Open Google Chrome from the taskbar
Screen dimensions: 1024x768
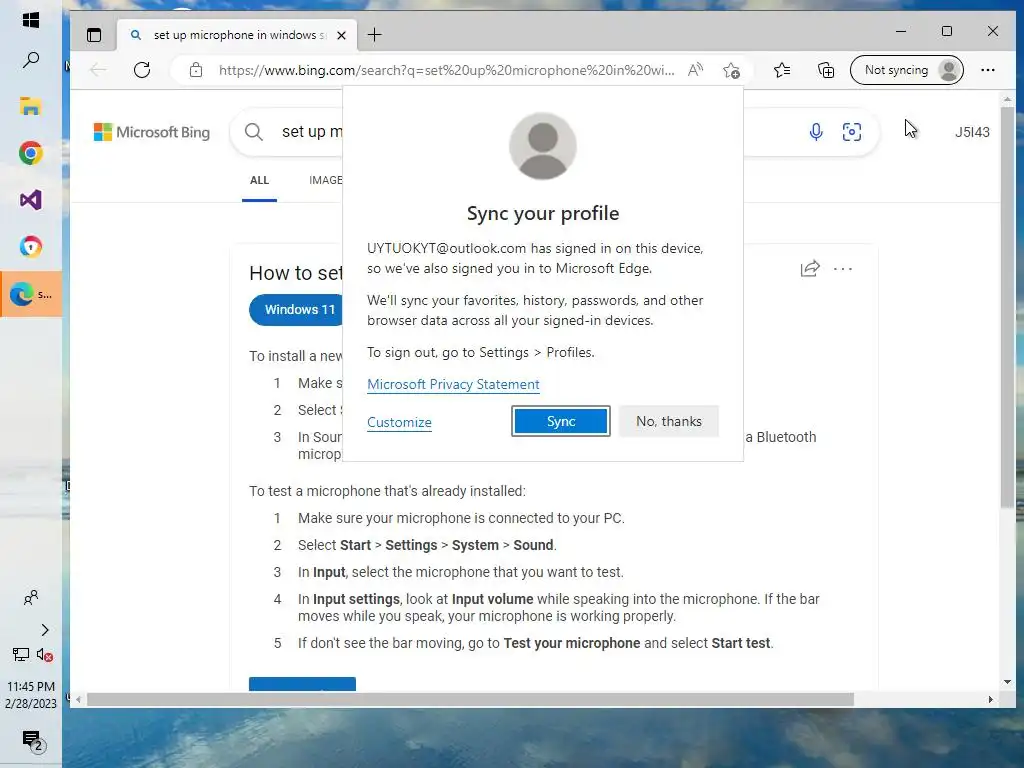pyautogui.click(x=31, y=153)
